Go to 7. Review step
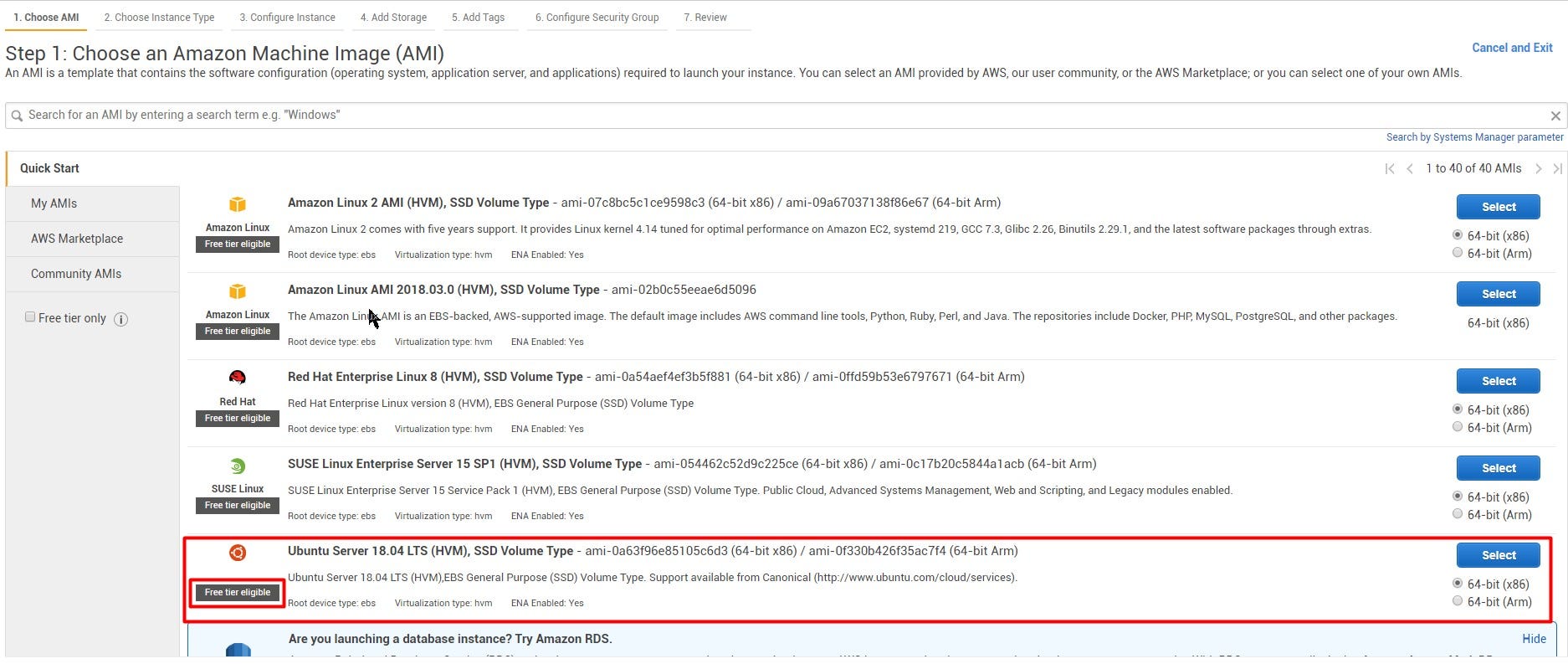Viewport: 1568px width, 664px height. click(705, 17)
